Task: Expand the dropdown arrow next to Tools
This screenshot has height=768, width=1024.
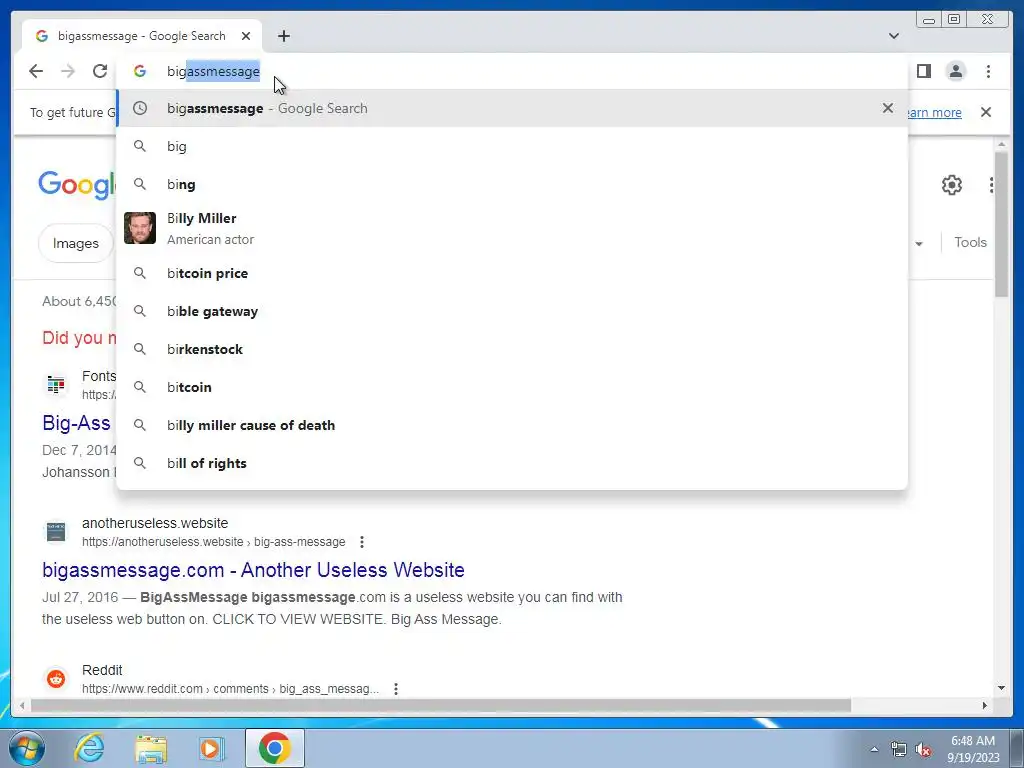Action: [x=919, y=244]
